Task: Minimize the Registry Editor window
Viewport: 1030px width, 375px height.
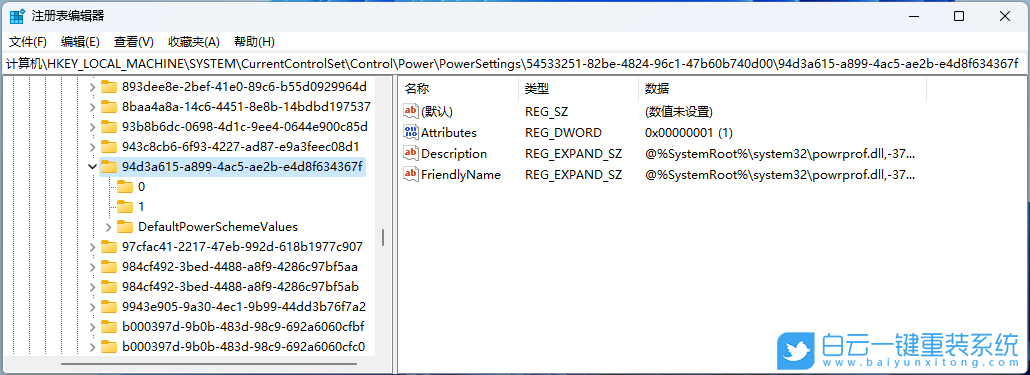Action: pos(914,16)
